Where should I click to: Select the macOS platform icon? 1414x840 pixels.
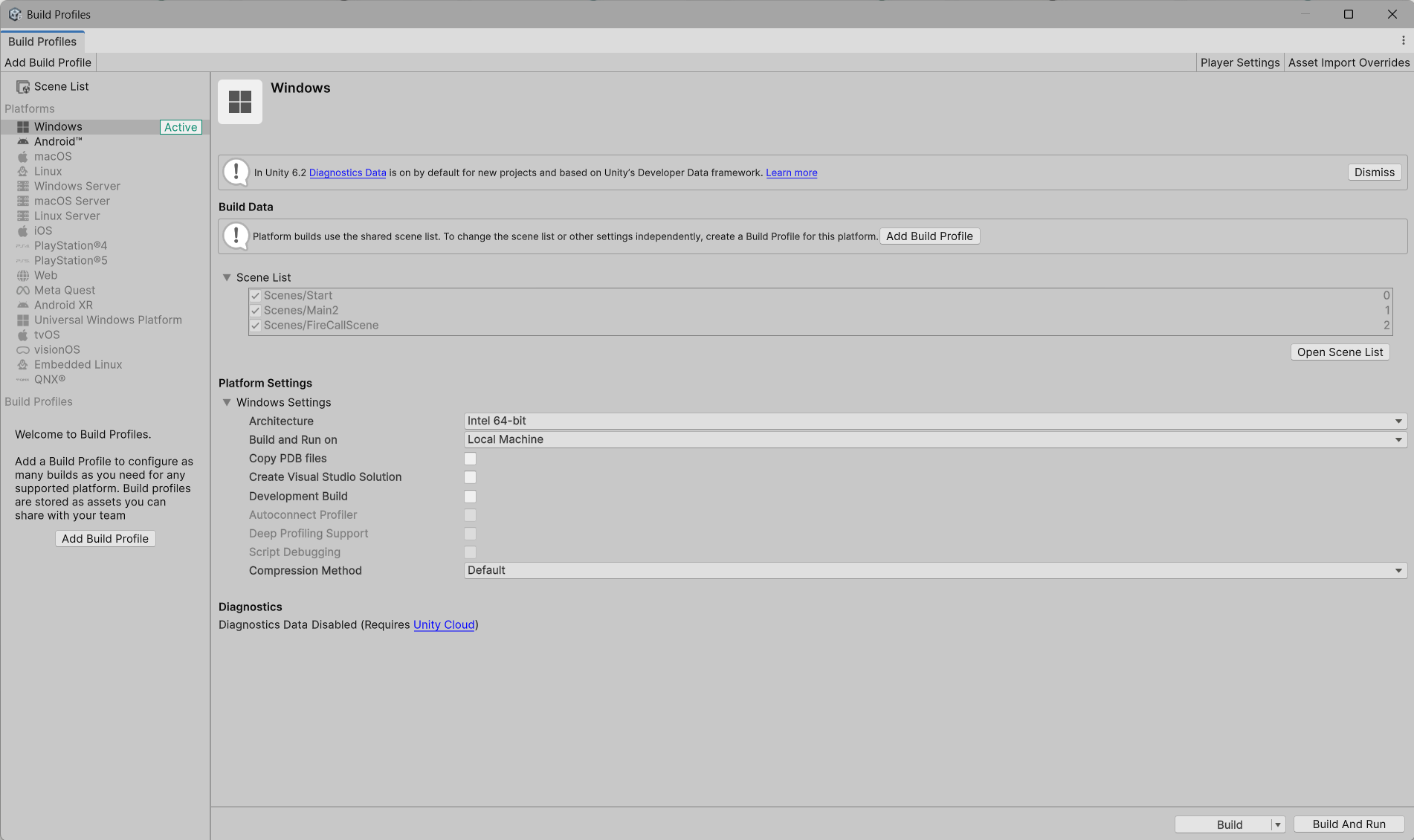[23, 157]
